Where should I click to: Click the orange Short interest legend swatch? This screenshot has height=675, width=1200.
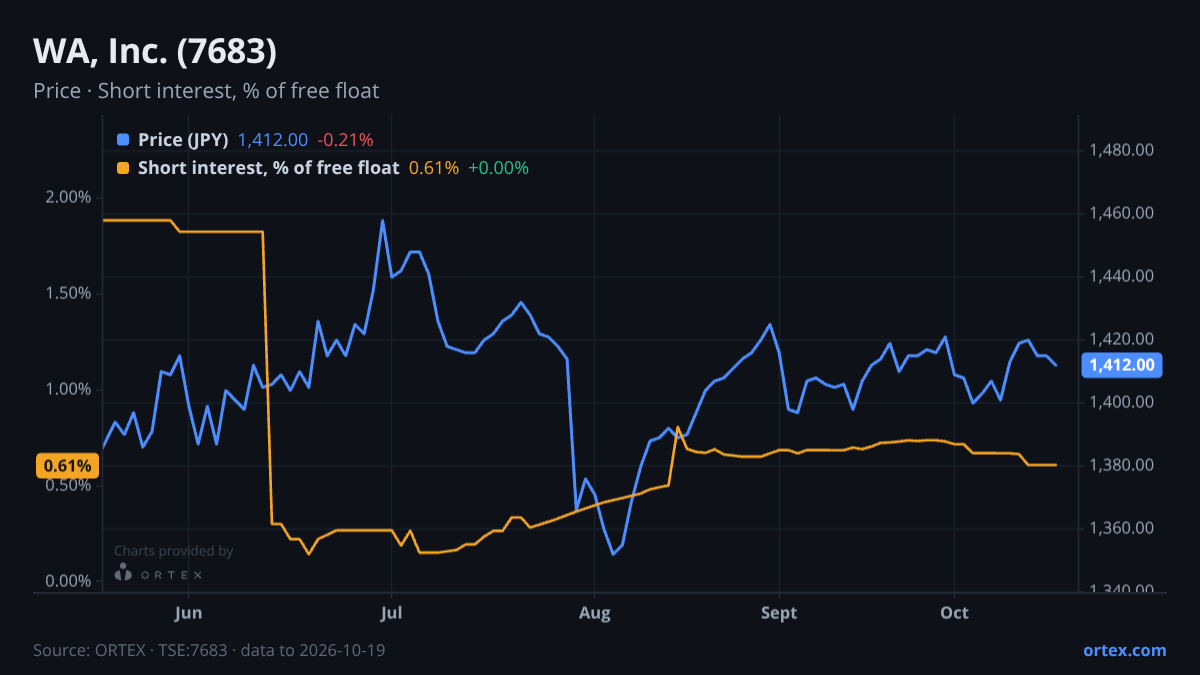click(x=123, y=168)
